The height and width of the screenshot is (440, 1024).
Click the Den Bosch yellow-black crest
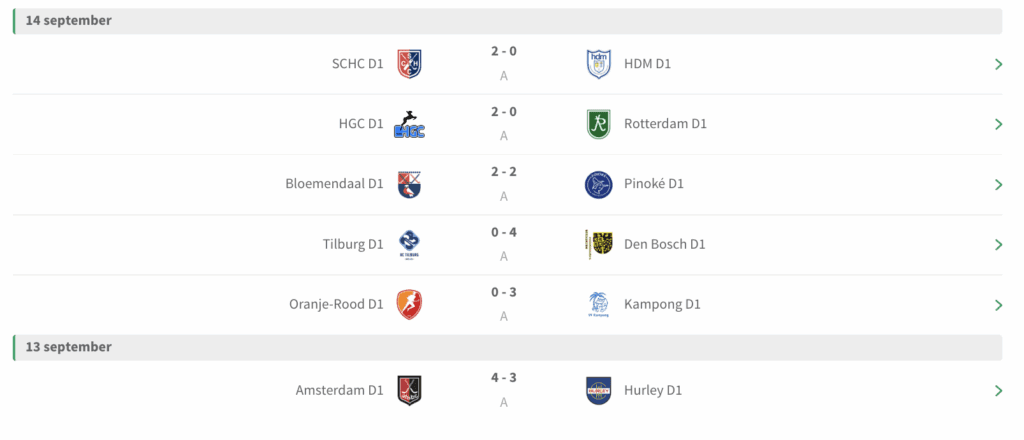pos(598,244)
